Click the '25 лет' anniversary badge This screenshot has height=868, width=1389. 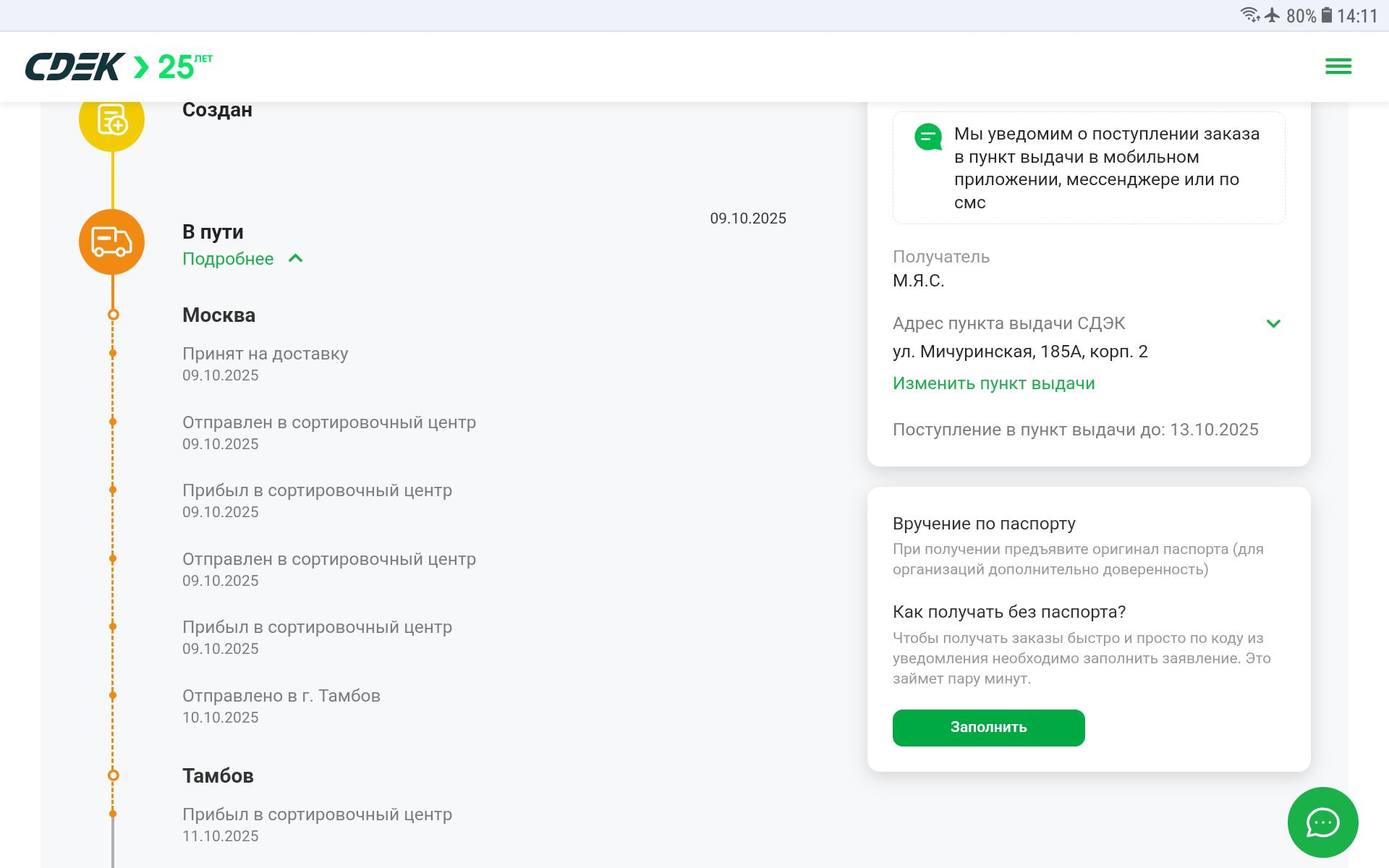[184, 67]
